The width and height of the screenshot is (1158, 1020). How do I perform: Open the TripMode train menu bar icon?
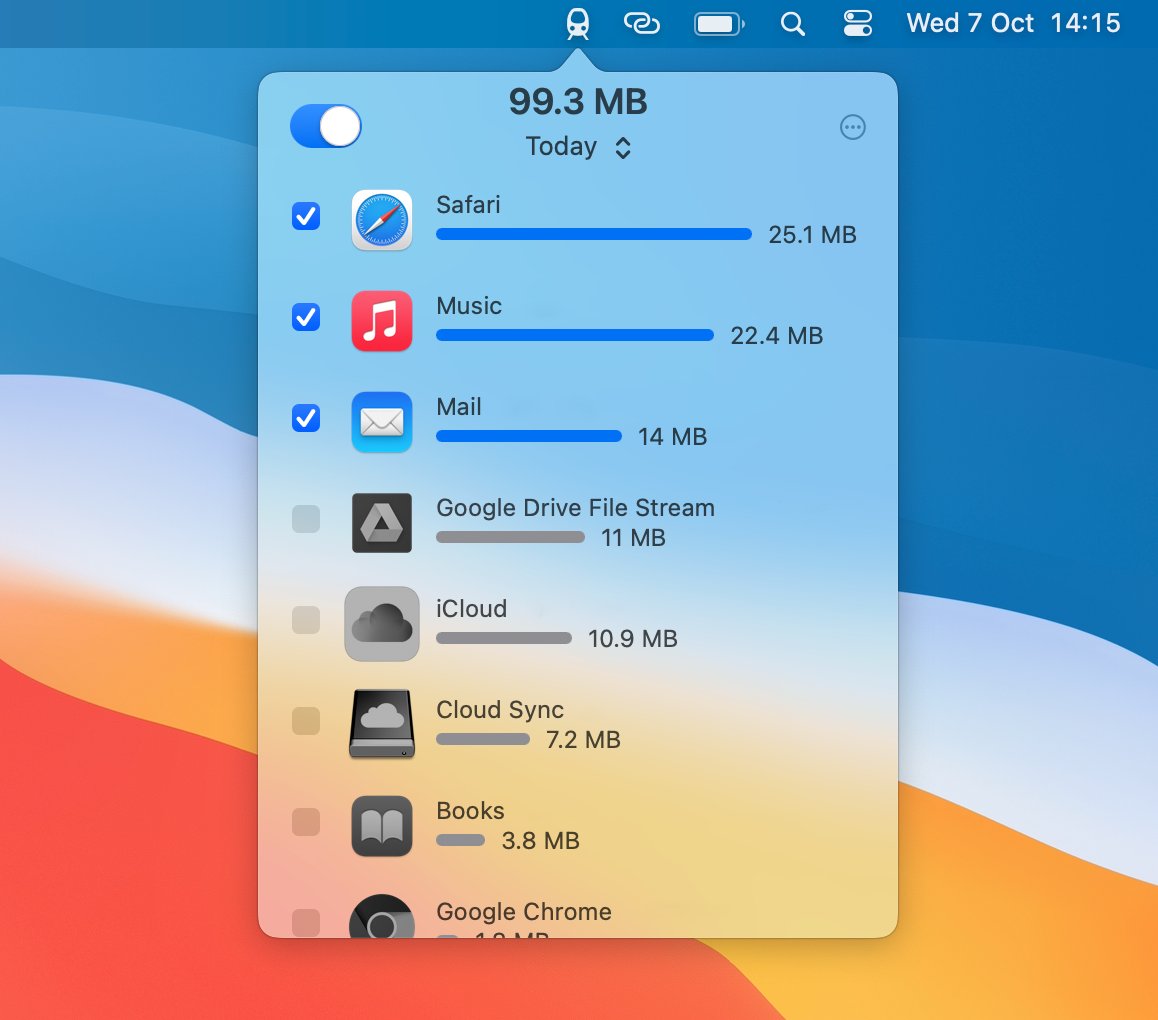(578, 24)
